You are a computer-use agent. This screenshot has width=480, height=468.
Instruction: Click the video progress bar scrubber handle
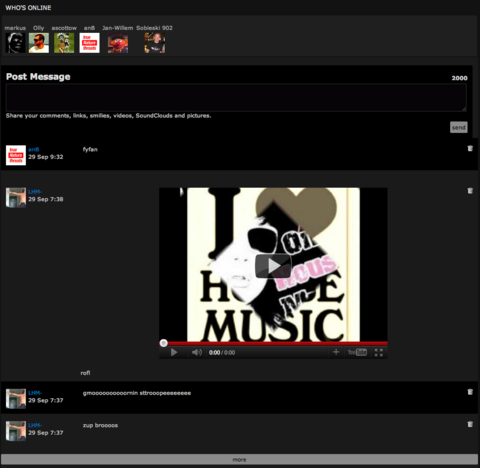click(163, 343)
